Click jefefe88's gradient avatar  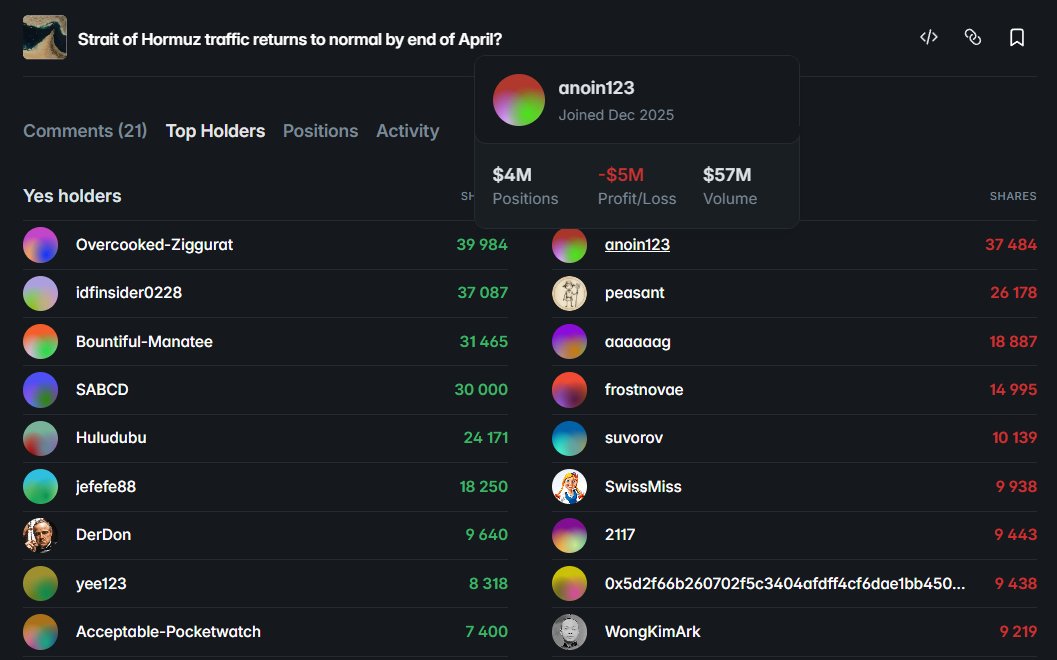tap(41, 486)
